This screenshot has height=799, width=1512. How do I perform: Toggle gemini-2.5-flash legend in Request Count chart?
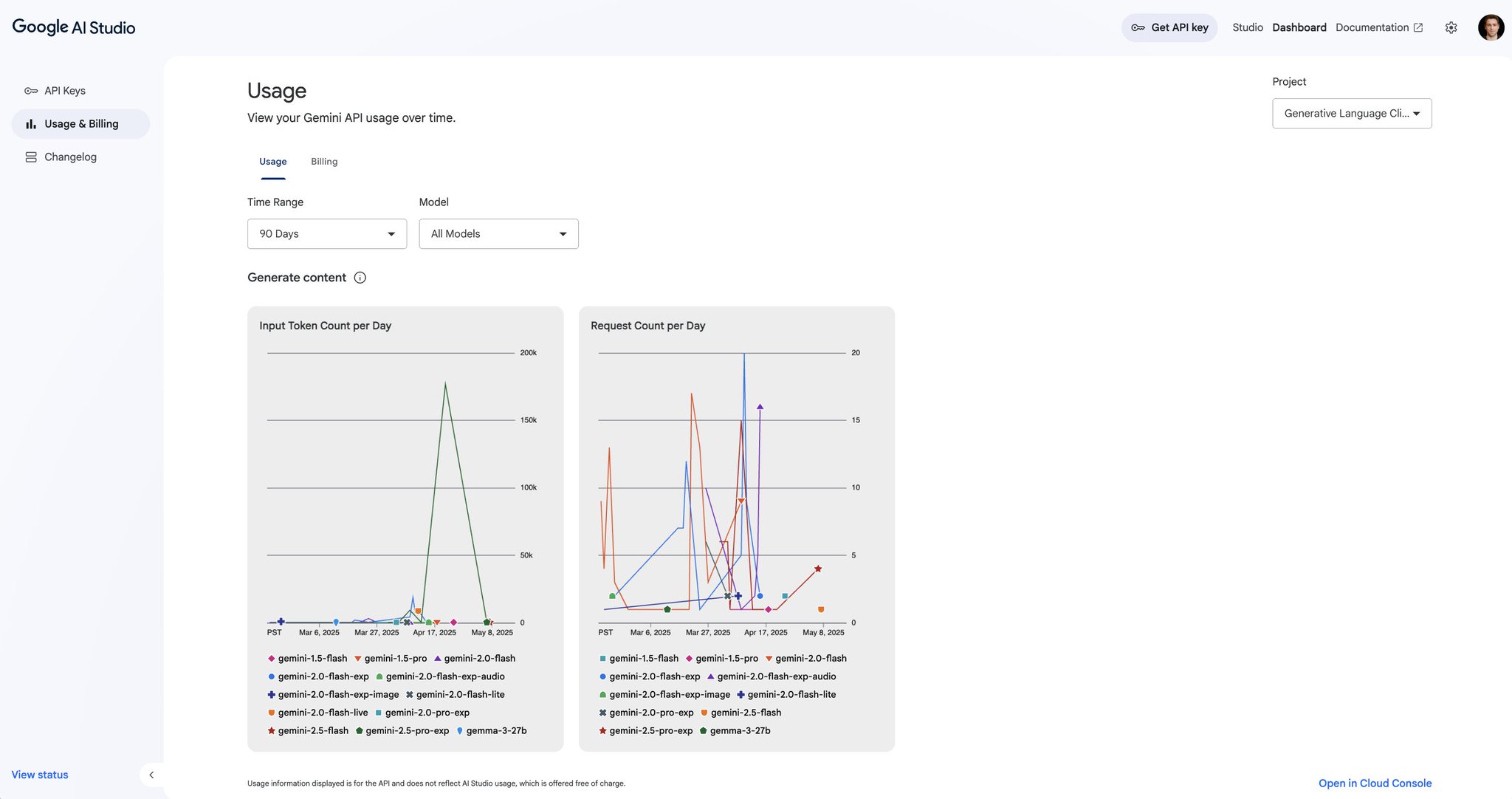(740, 713)
